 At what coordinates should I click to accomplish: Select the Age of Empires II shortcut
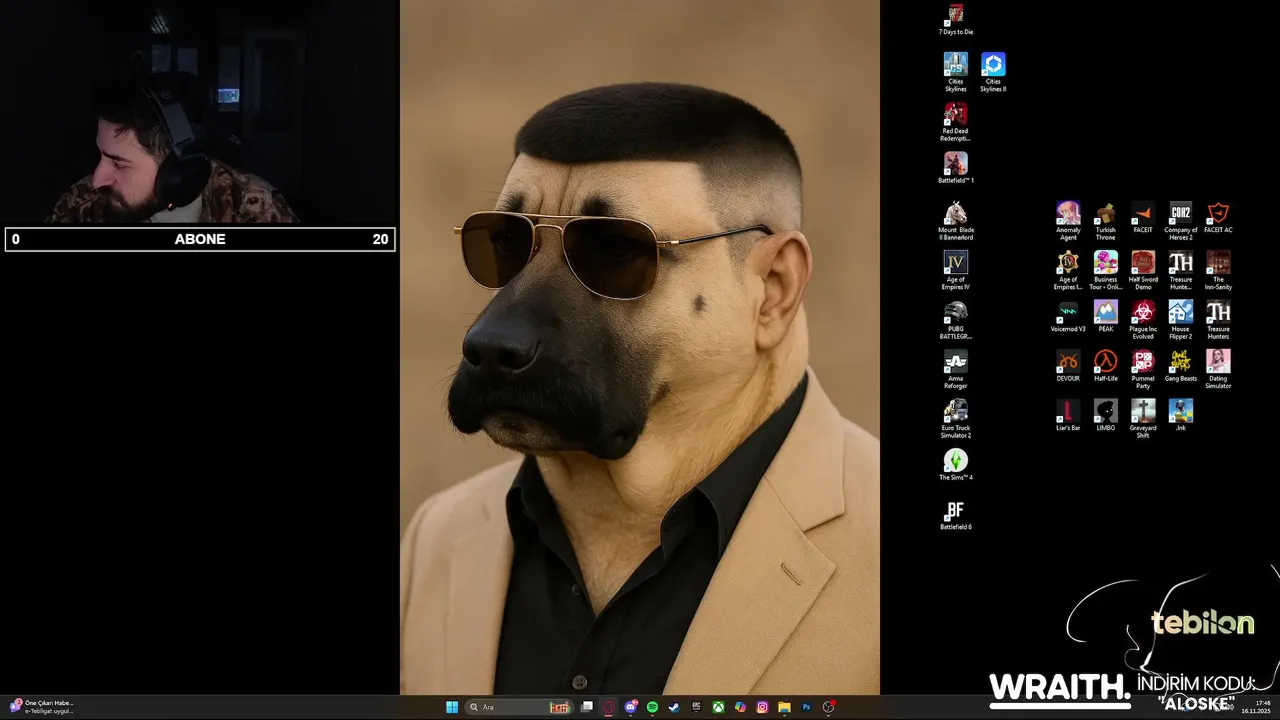(1068, 270)
